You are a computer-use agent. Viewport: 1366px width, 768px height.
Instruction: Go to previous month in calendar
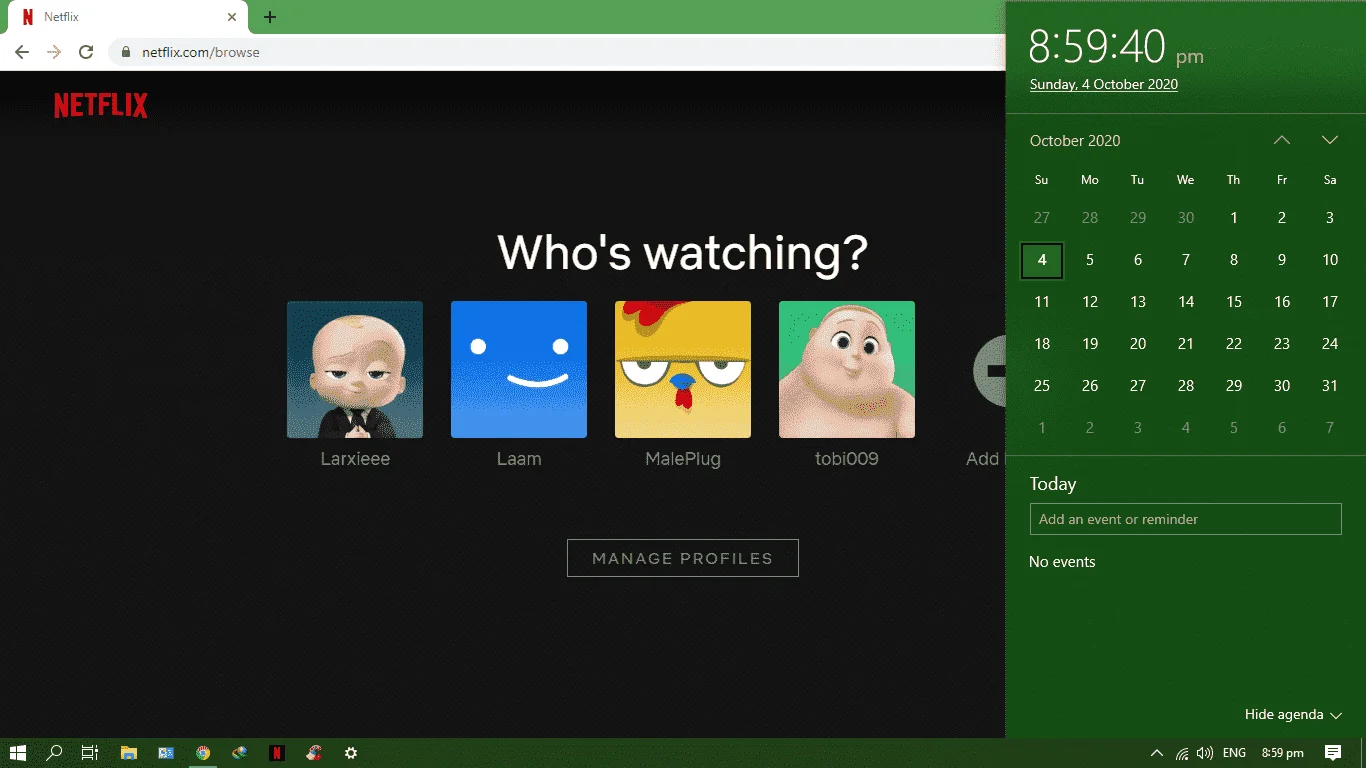click(x=1282, y=140)
